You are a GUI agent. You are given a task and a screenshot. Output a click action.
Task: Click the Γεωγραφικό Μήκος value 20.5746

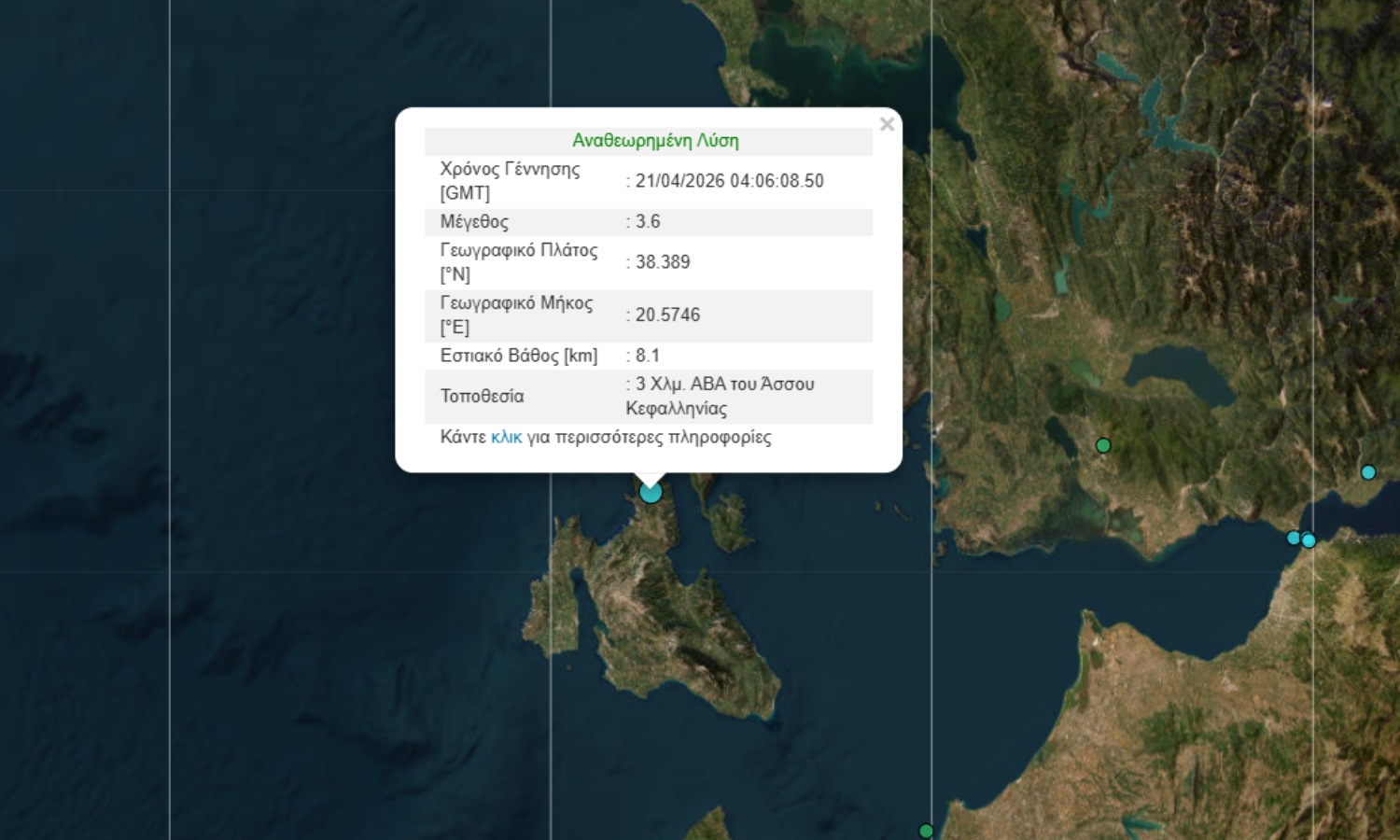tap(663, 315)
